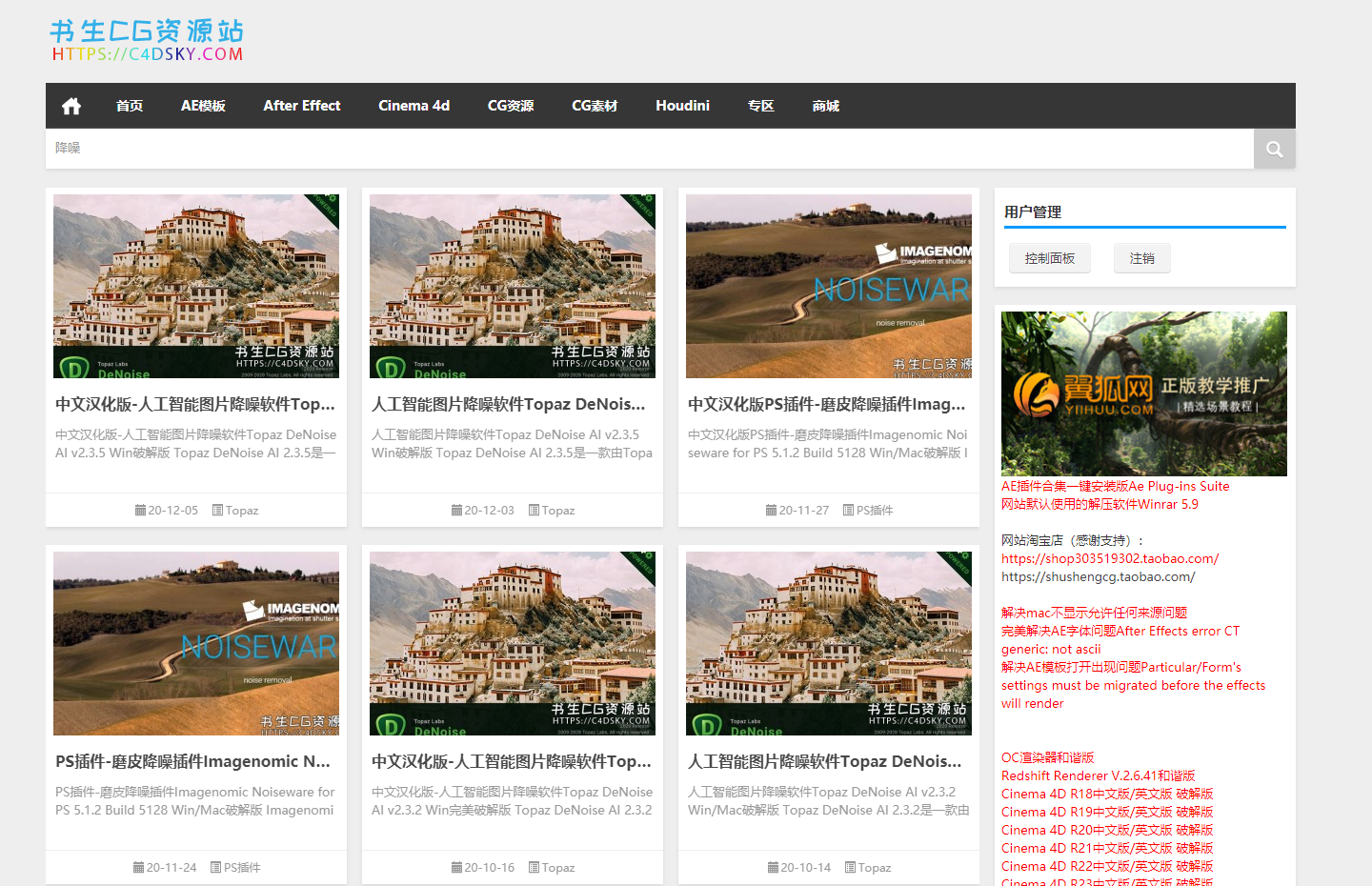Open 网站默认使用的解压软件Winrar 5.9 link
Screen dimensions: 1372x886
point(1100,505)
